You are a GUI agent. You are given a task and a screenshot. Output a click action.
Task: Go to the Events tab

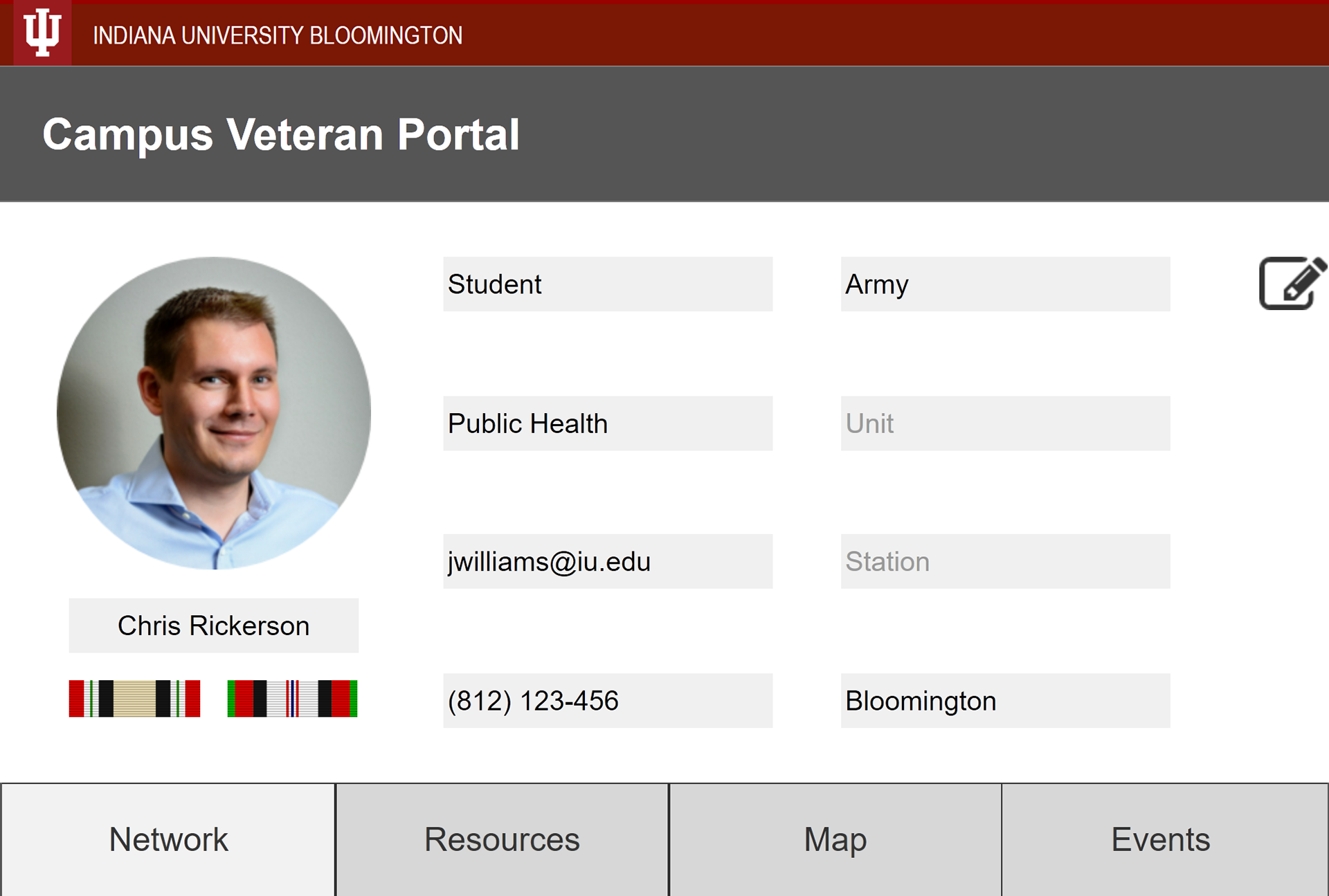[1161, 839]
